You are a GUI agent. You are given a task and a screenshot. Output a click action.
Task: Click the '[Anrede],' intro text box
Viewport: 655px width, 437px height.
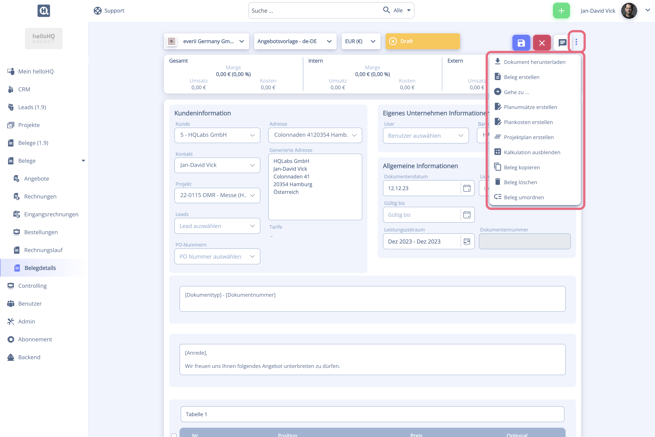tap(372, 359)
